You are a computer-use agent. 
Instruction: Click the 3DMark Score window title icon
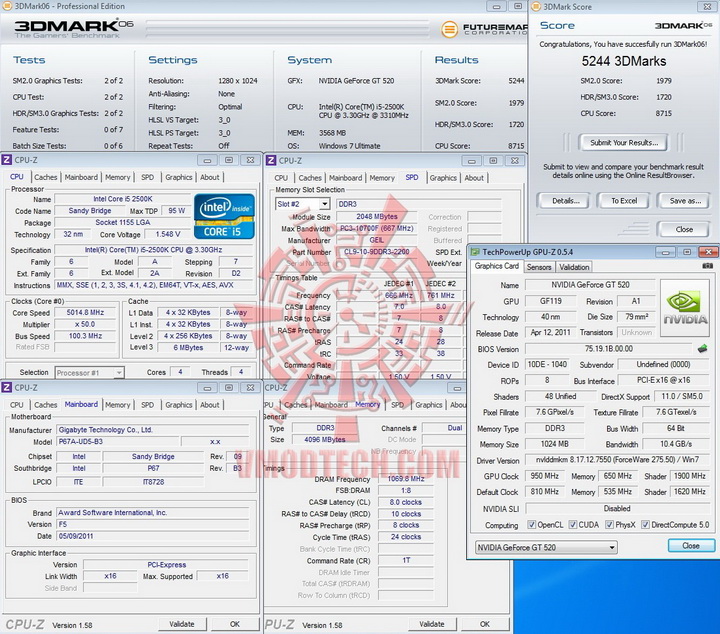click(536, 6)
